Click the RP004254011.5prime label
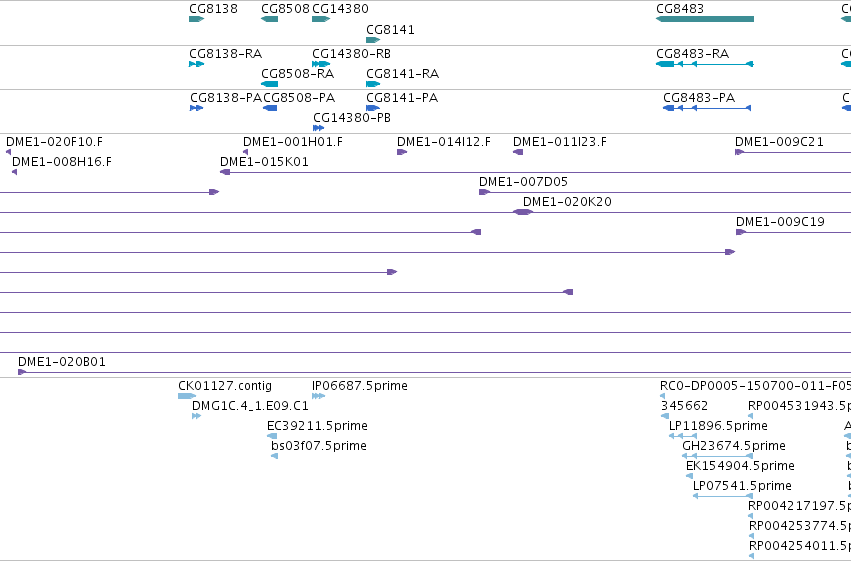851x561 pixels. point(800,546)
